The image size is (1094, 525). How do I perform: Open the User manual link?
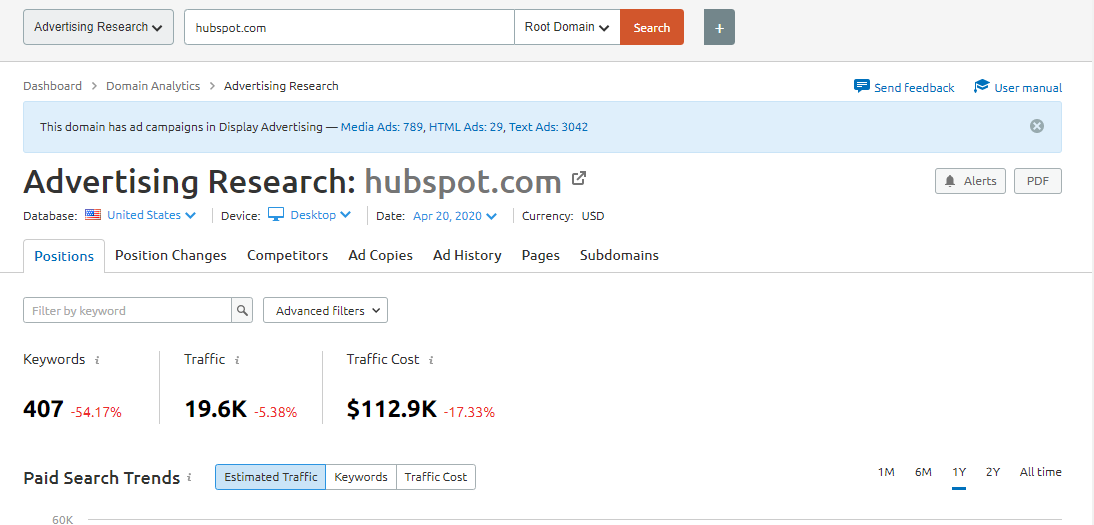[1028, 87]
